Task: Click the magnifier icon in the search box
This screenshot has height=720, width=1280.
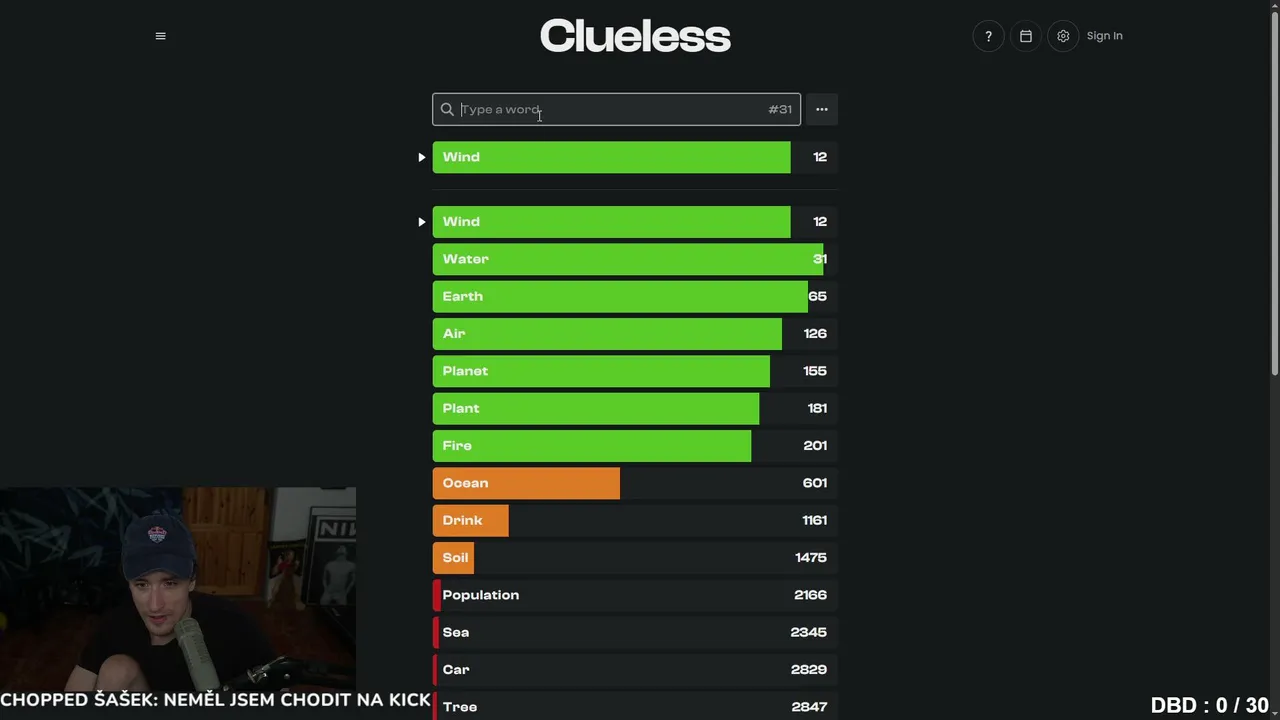Action: (x=447, y=110)
